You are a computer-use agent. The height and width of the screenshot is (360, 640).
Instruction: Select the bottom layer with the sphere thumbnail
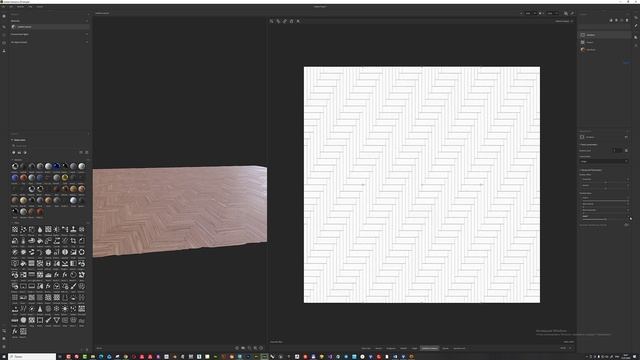604,50
